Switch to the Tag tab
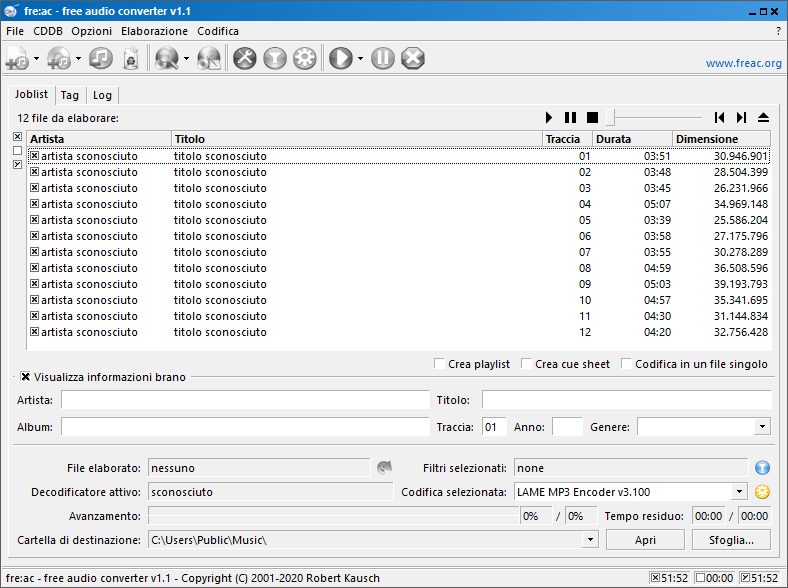 (x=69, y=96)
